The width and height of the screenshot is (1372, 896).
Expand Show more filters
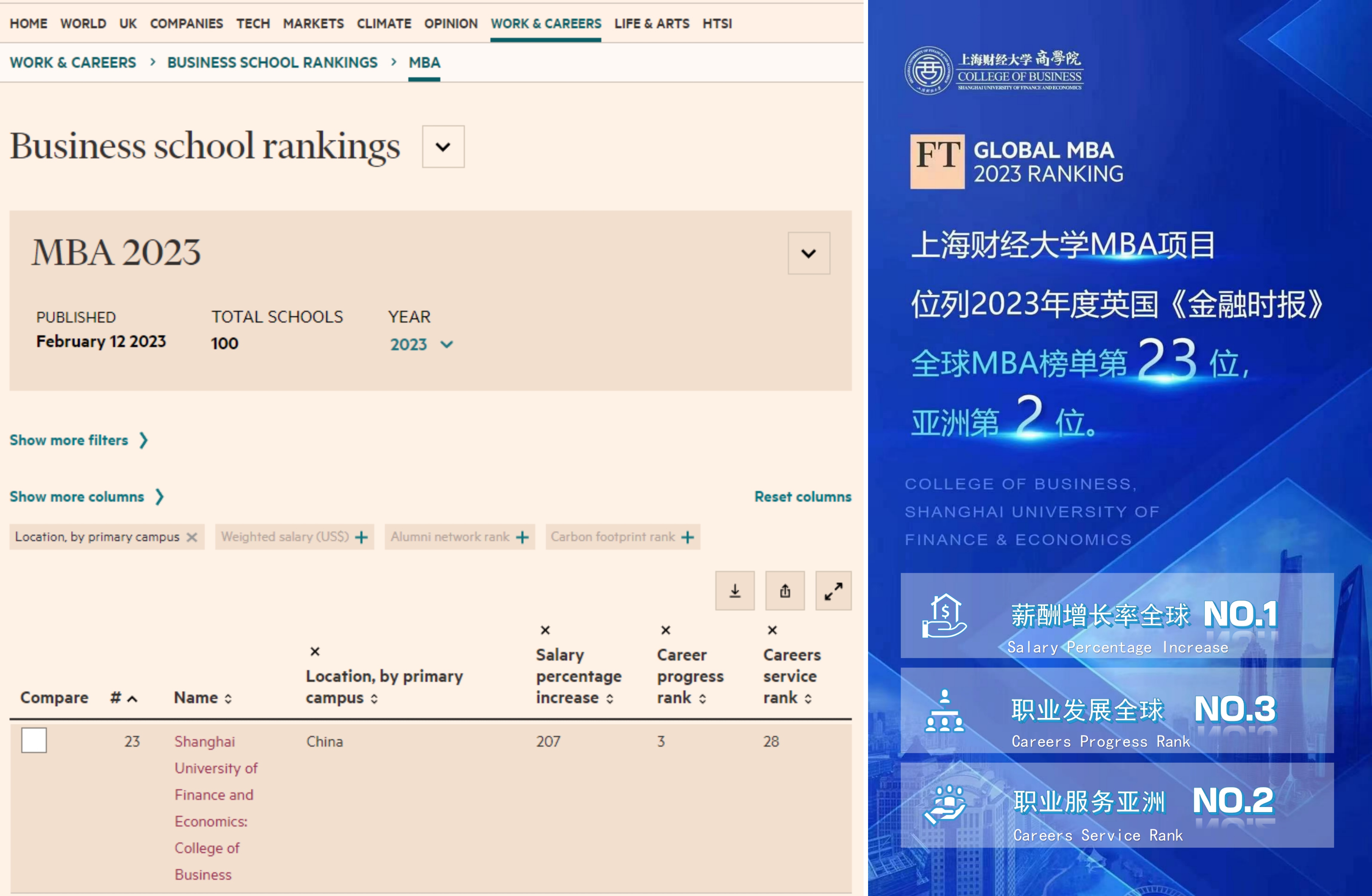pyautogui.click(x=79, y=440)
